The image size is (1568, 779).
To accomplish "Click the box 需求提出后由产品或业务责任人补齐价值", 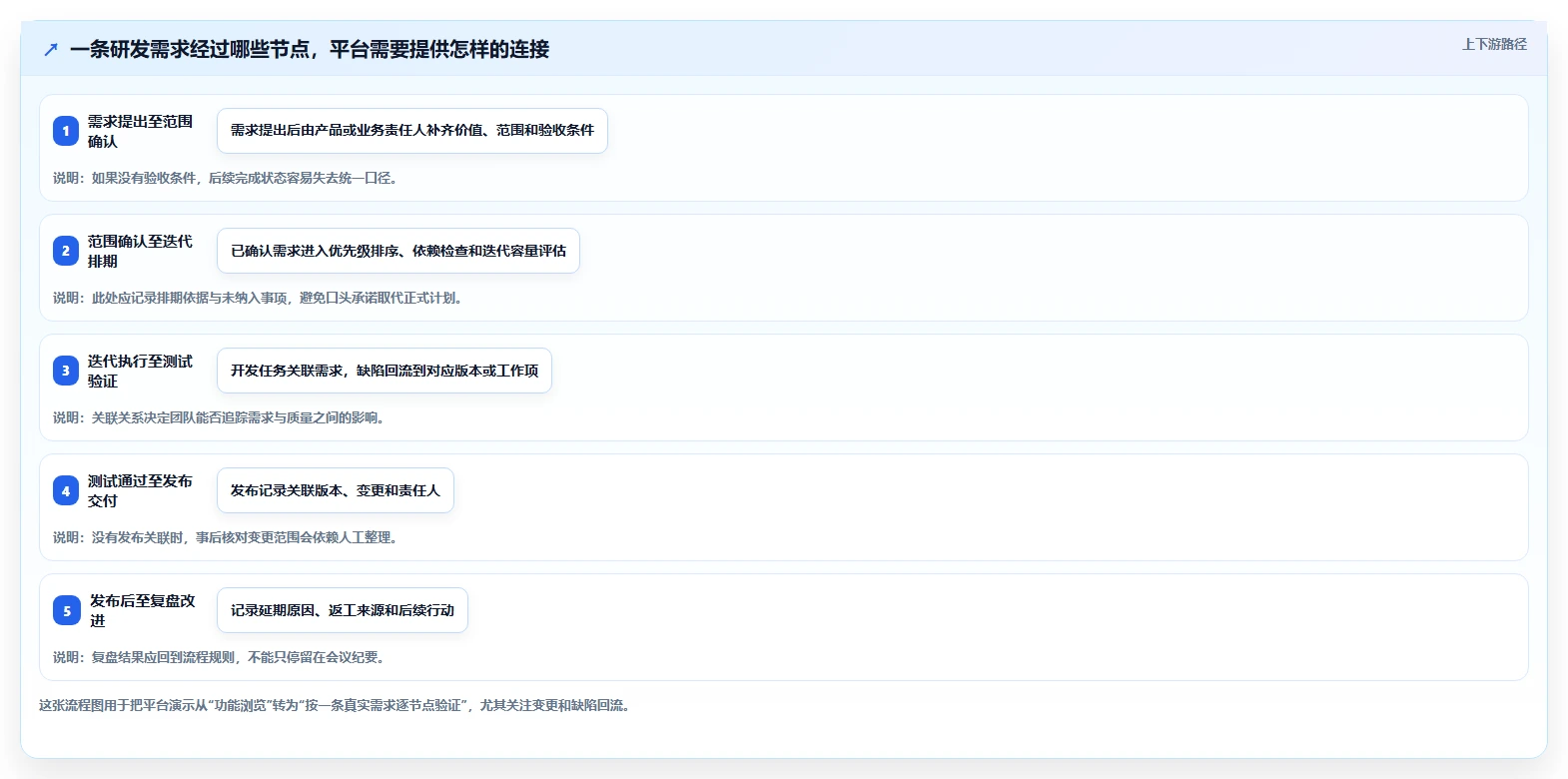I will tap(412, 131).
